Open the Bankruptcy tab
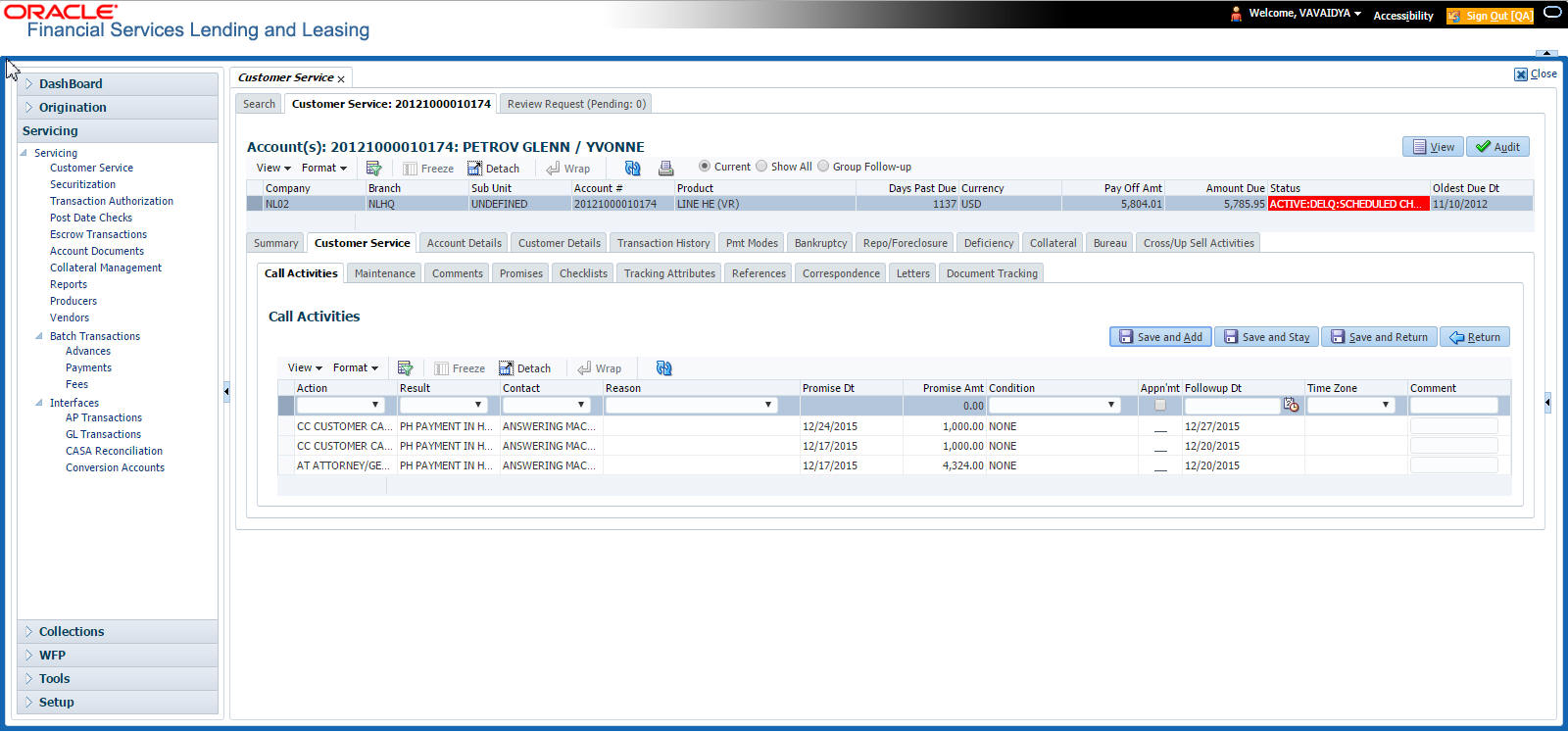This screenshot has width=1568, height=732. tap(820, 243)
